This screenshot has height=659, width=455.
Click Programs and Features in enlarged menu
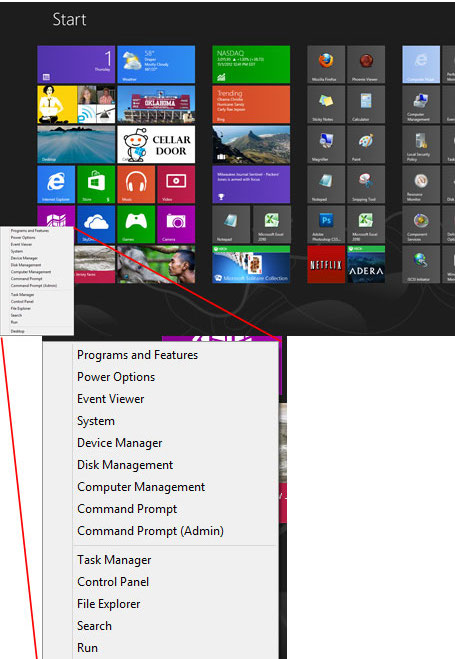(137, 355)
